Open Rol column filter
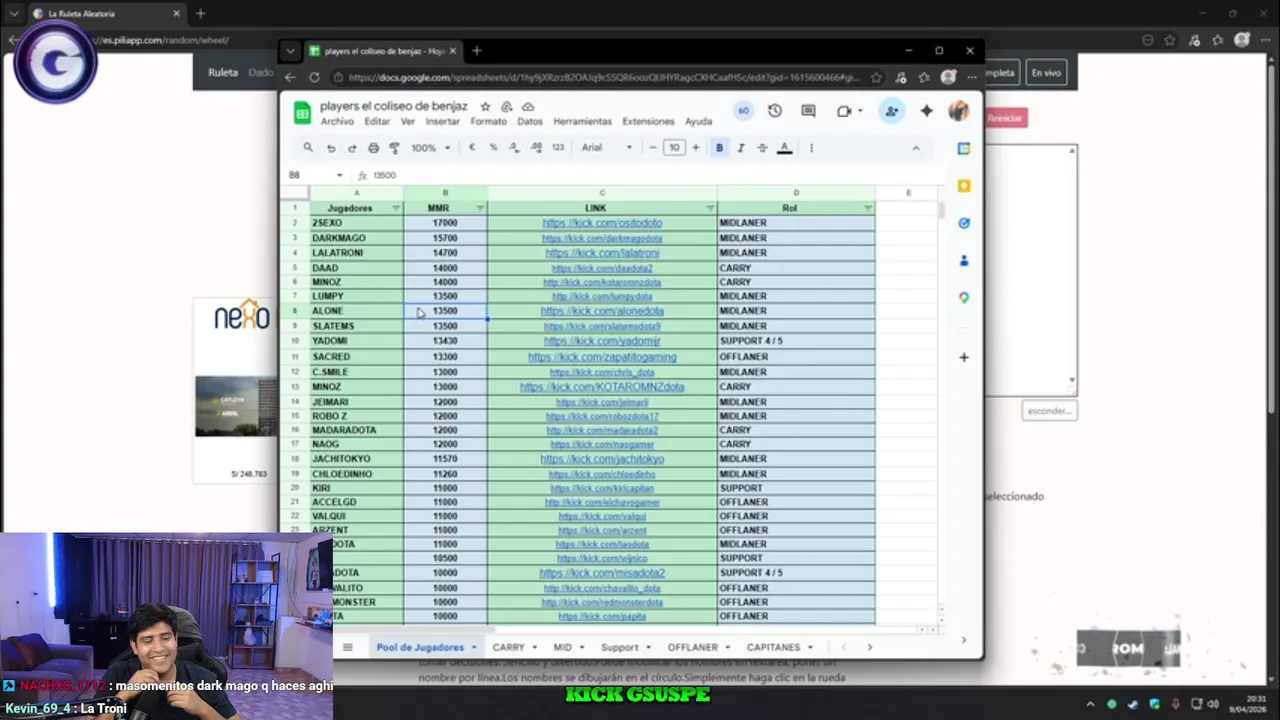 point(868,208)
